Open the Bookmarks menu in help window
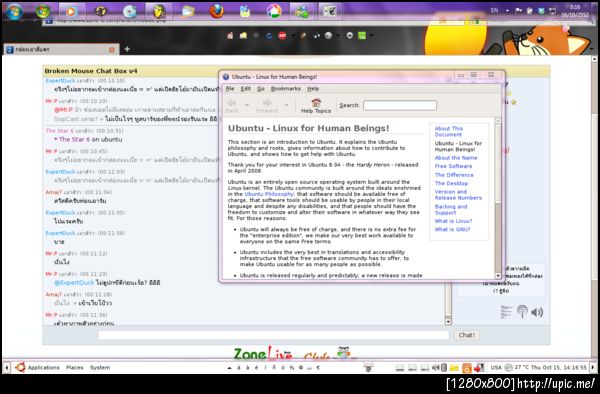This screenshot has width=600, height=394. pyautogui.click(x=286, y=89)
